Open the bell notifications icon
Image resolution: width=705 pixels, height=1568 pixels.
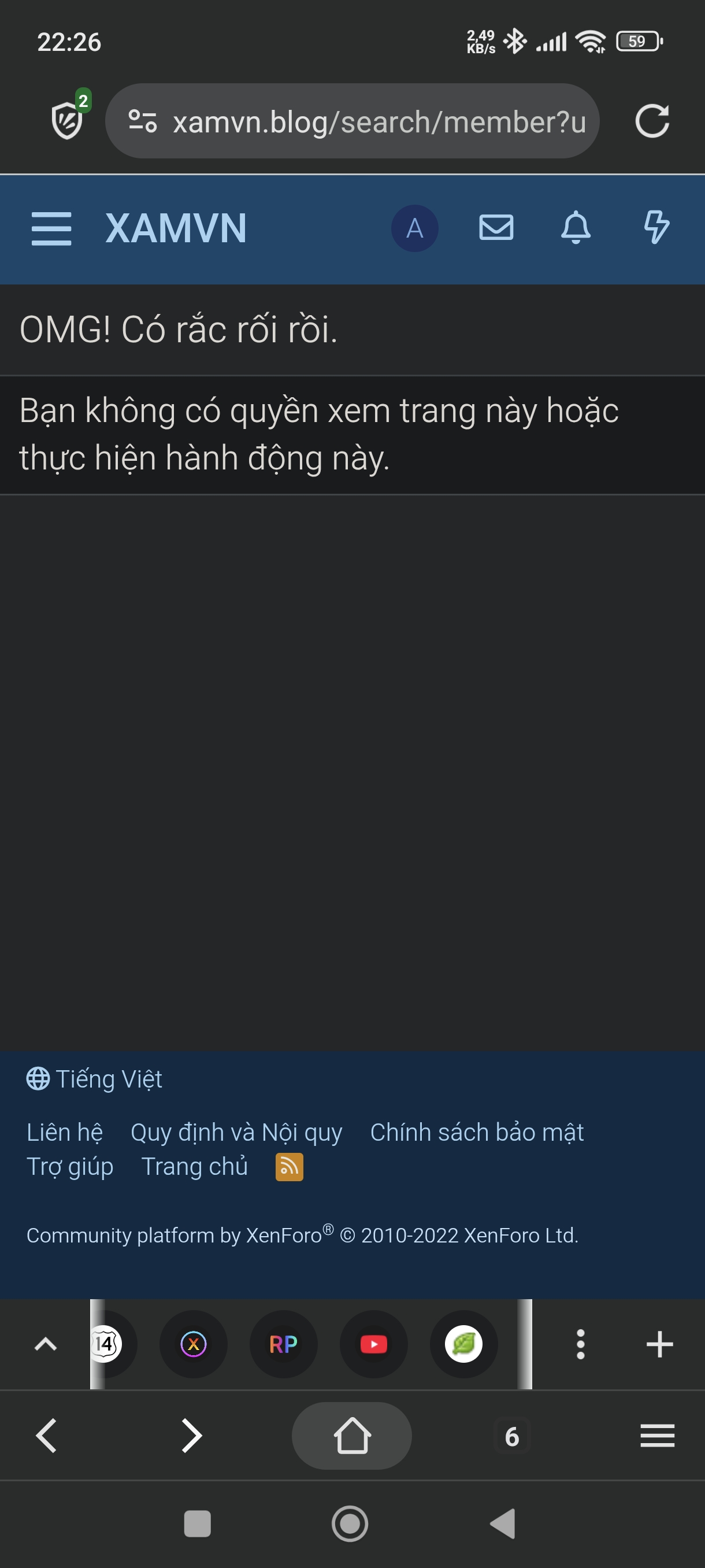click(x=576, y=228)
